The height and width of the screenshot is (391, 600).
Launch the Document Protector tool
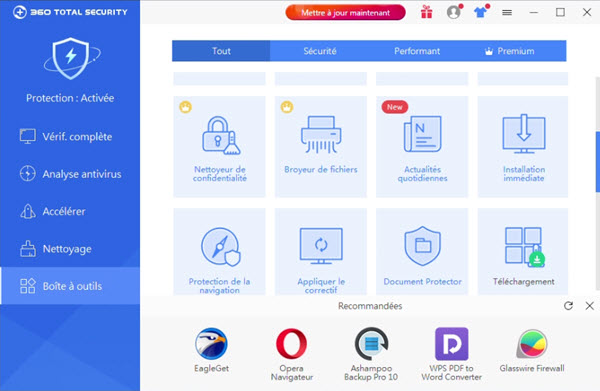pyautogui.click(x=422, y=252)
